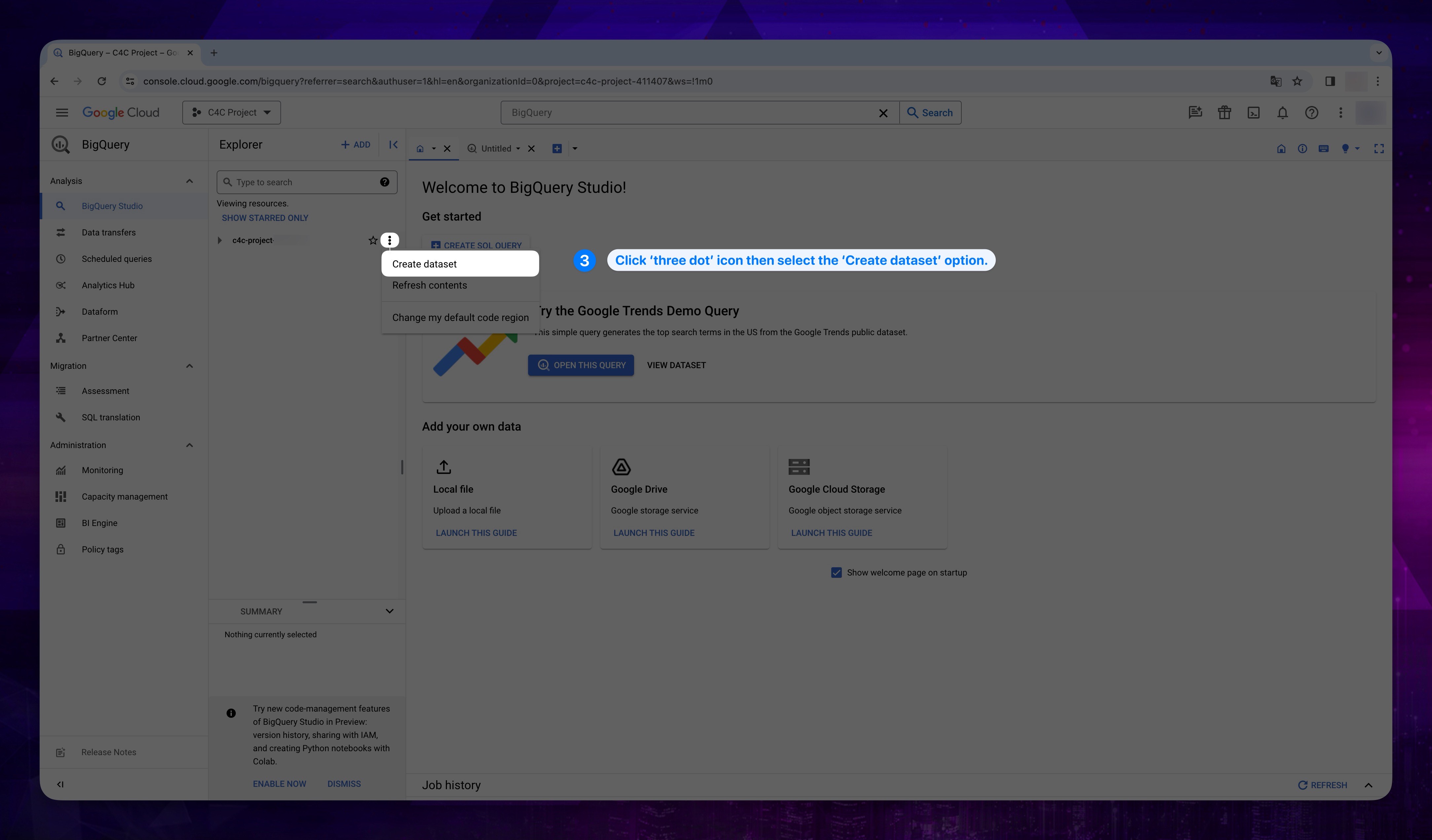Open Capacity management
This screenshot has height=840, width=1432.
(x=124, y=496)
